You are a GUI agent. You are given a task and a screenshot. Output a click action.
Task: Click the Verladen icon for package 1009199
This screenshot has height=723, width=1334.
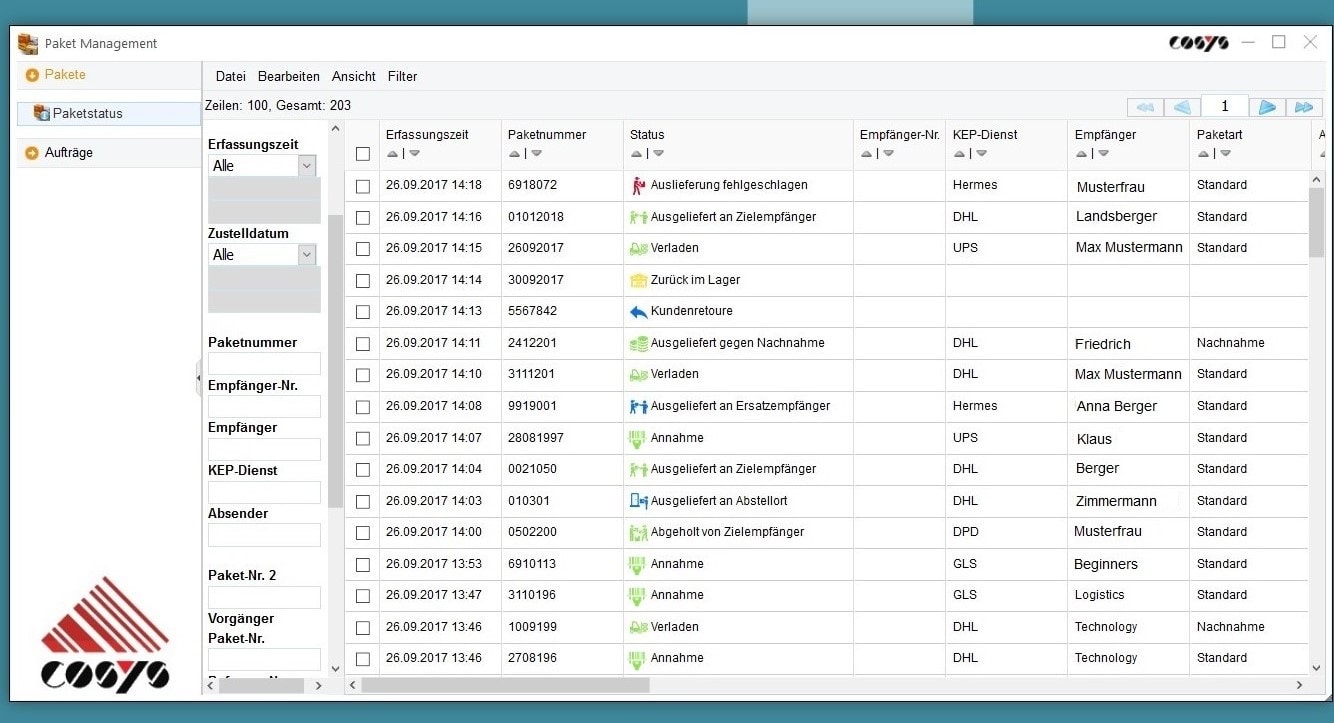point(639,627)
